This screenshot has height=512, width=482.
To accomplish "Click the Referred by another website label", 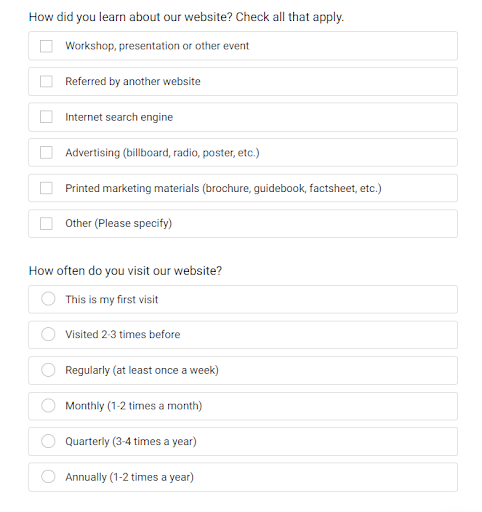I will [x=133, y=82].
